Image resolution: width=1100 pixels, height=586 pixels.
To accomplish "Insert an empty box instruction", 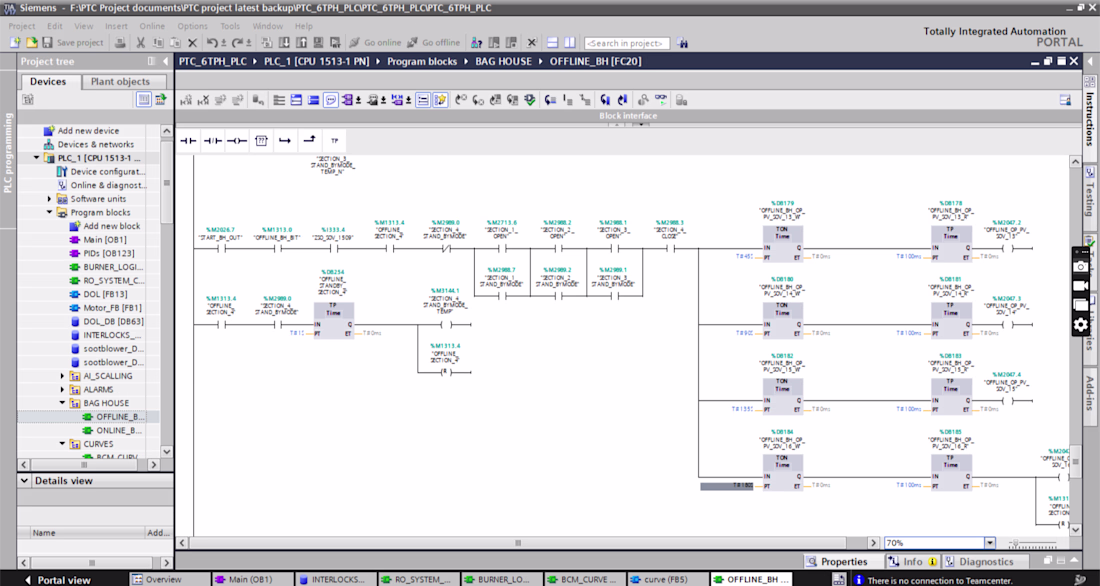I will point(261,141).
